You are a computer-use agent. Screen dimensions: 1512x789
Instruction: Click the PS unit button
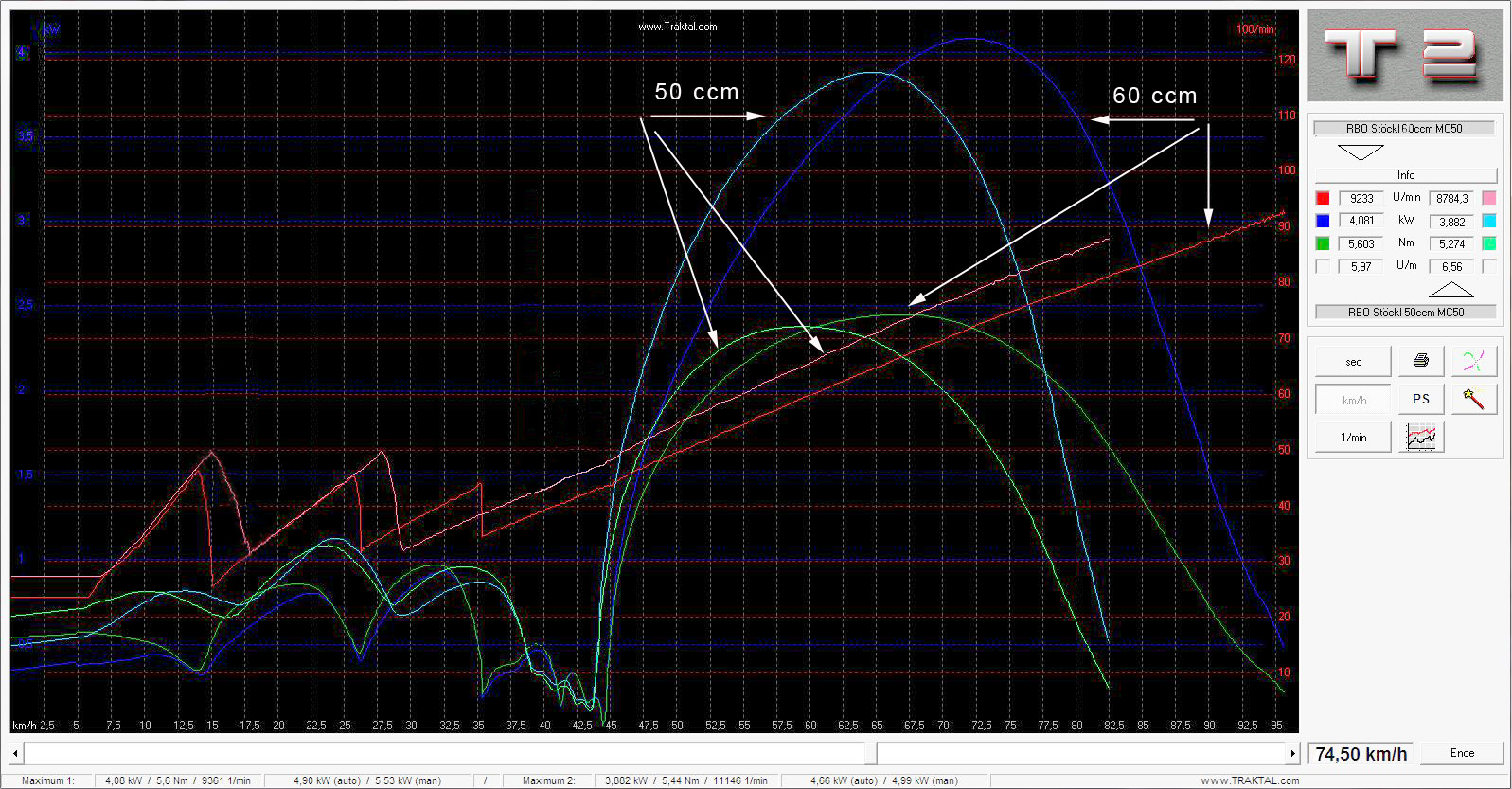coord(1421,399)
